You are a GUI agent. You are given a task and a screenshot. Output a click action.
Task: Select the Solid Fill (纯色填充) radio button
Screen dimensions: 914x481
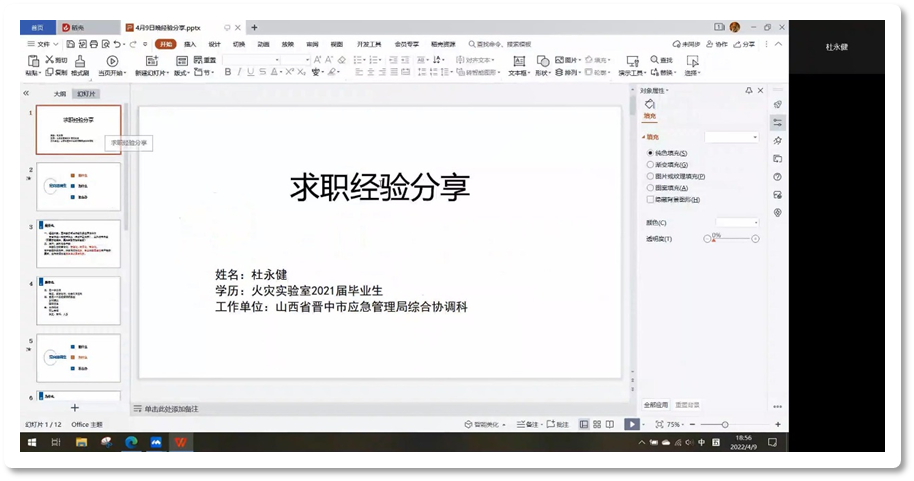[650, 153]
